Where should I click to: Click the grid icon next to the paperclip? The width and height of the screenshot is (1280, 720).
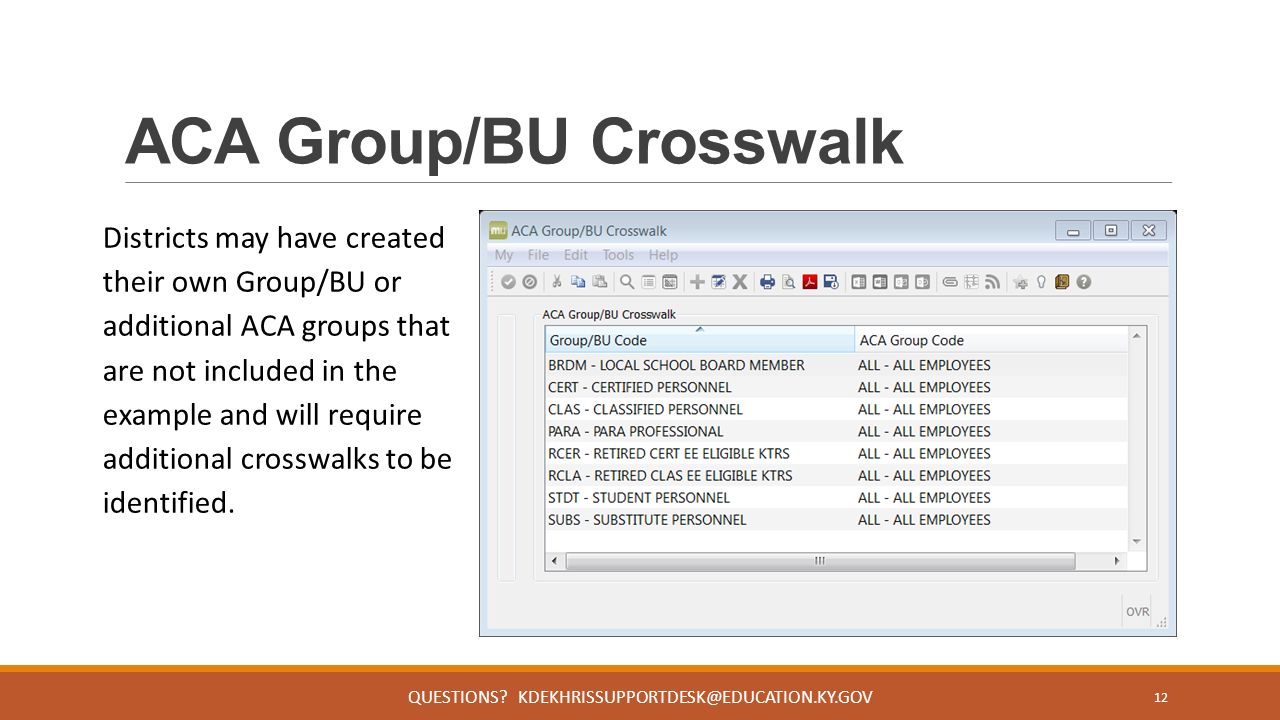coord(972,282)
